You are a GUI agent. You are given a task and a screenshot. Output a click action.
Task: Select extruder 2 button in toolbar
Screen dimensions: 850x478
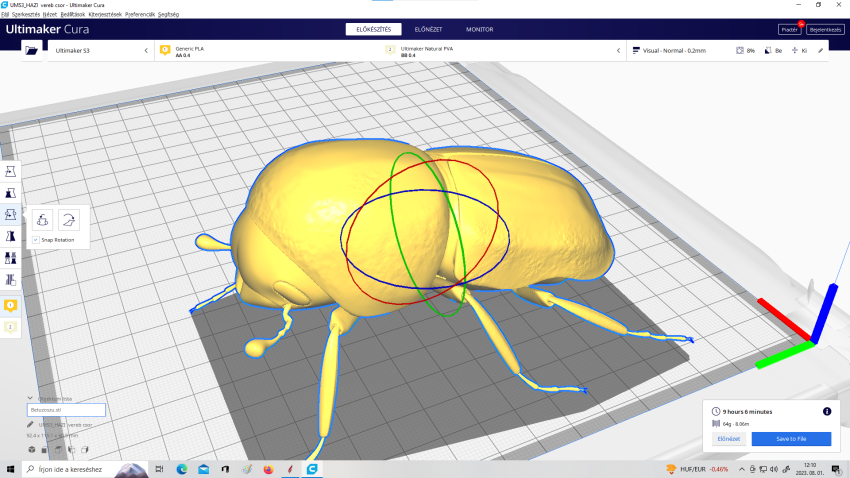tap(11, 326)
